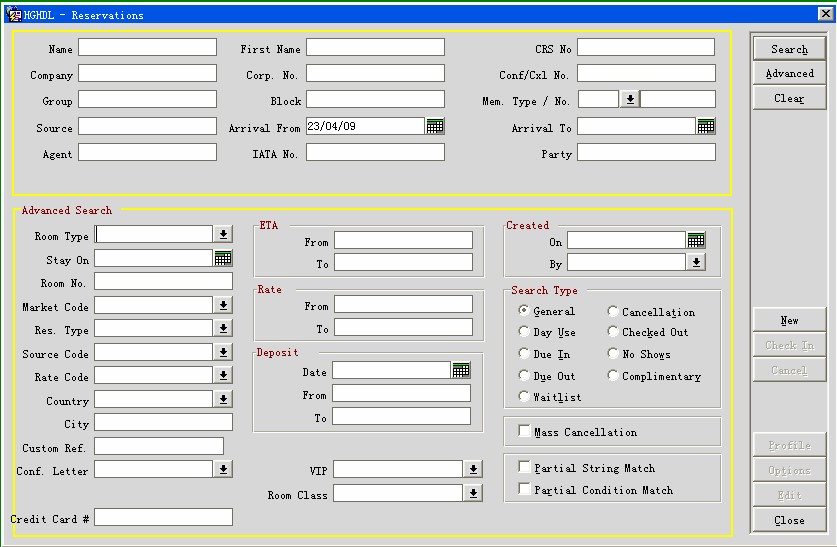The height and width of the screenshot is (547, 837).
Task: Open the Deposit Date calendar icon
Action: point(461,370)
